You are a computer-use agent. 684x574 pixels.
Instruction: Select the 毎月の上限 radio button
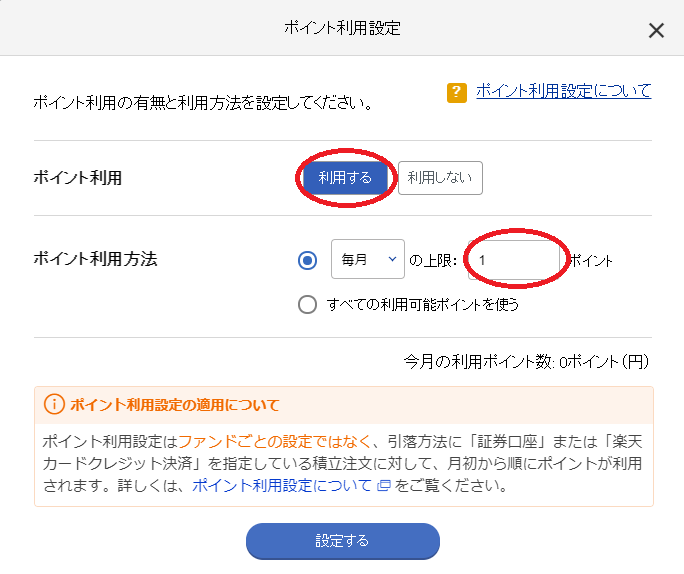[x=308, y=260]
